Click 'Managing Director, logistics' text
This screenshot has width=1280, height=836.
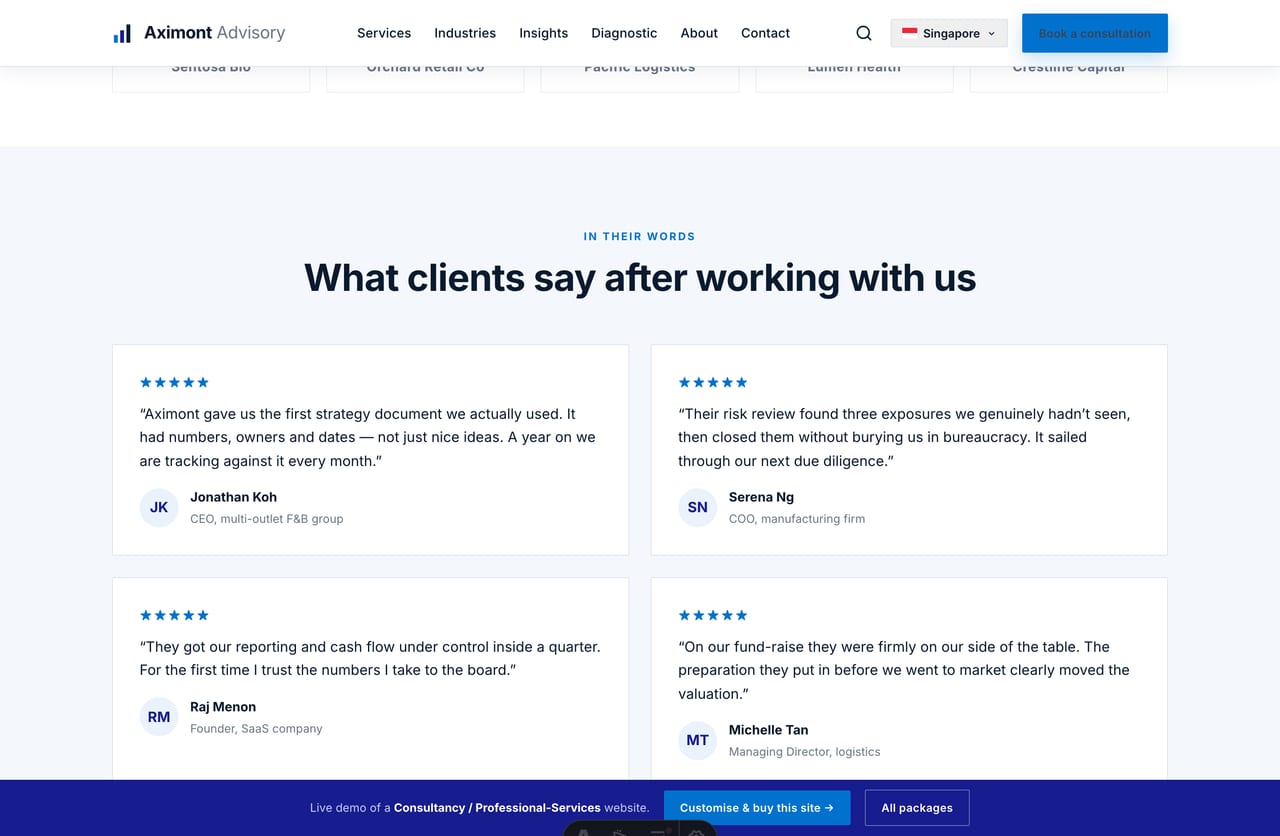pyautogui.click(x=805, y=752)
